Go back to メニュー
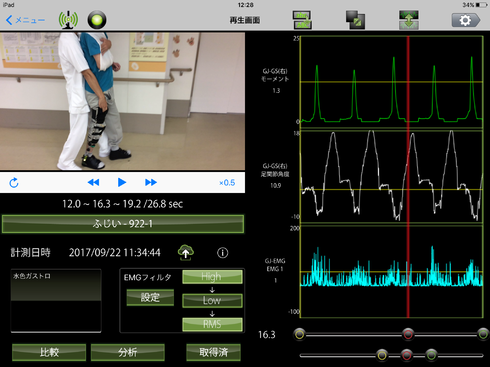This screenshot has width=490, height=367. [x=25, y=20]
